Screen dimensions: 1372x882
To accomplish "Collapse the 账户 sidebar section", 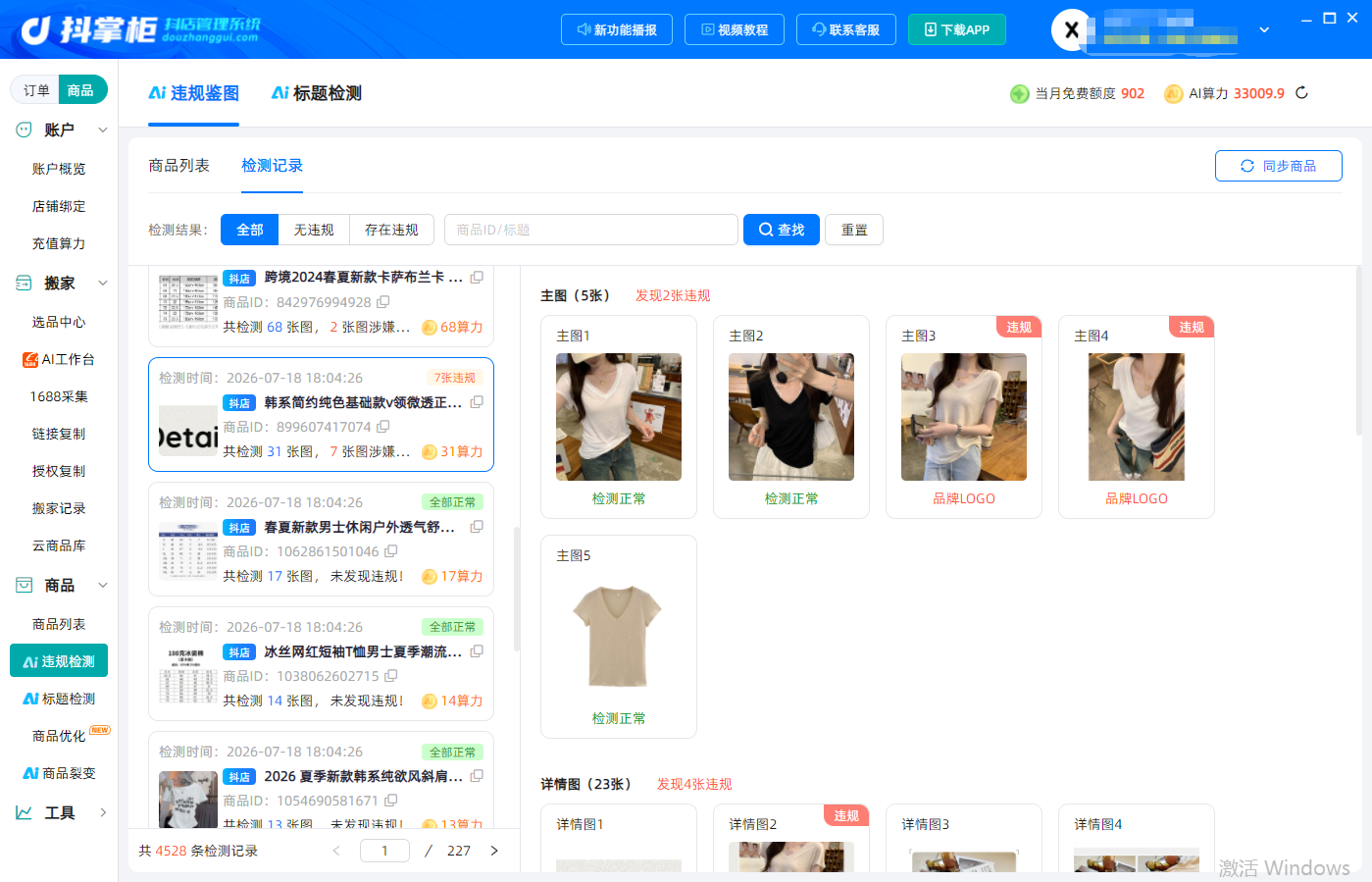I will tap(103, 130).
